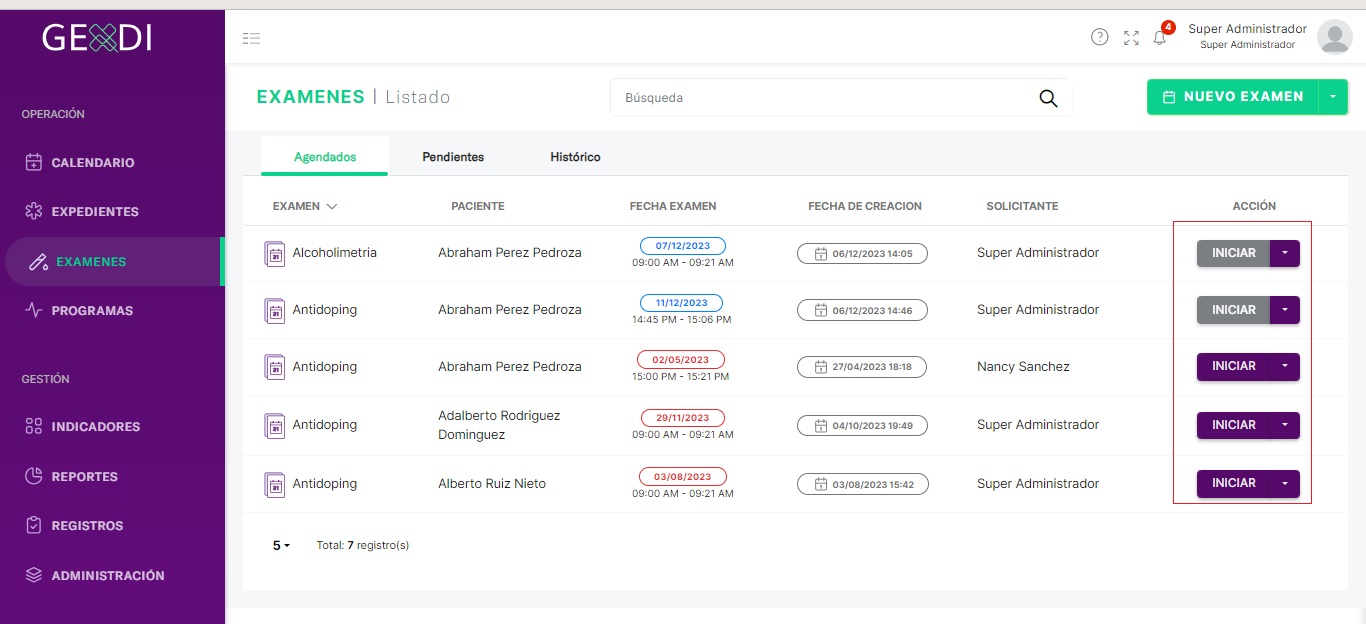Screen dimensions: 1366x624
Task: Open action dropdown for Adalberto Rodriguez row
Action: pos(1285,425)
